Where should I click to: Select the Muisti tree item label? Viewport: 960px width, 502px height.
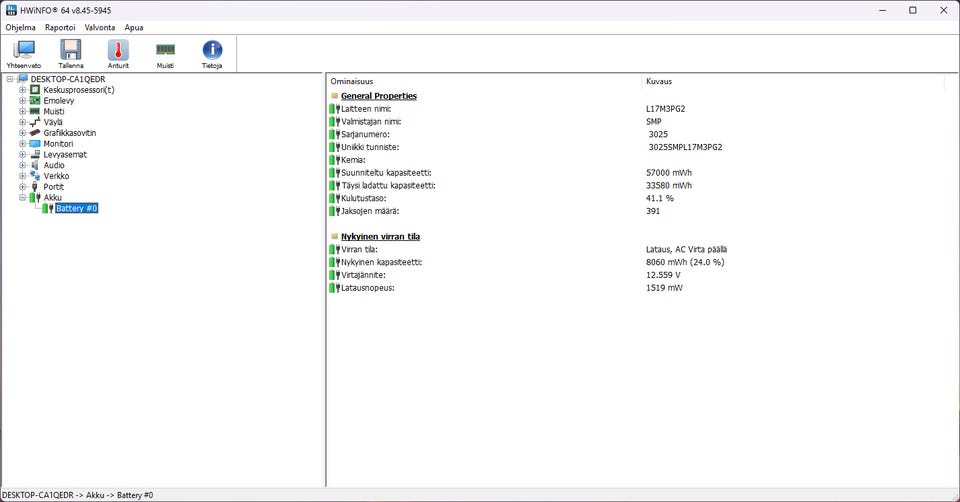[54, 111]
